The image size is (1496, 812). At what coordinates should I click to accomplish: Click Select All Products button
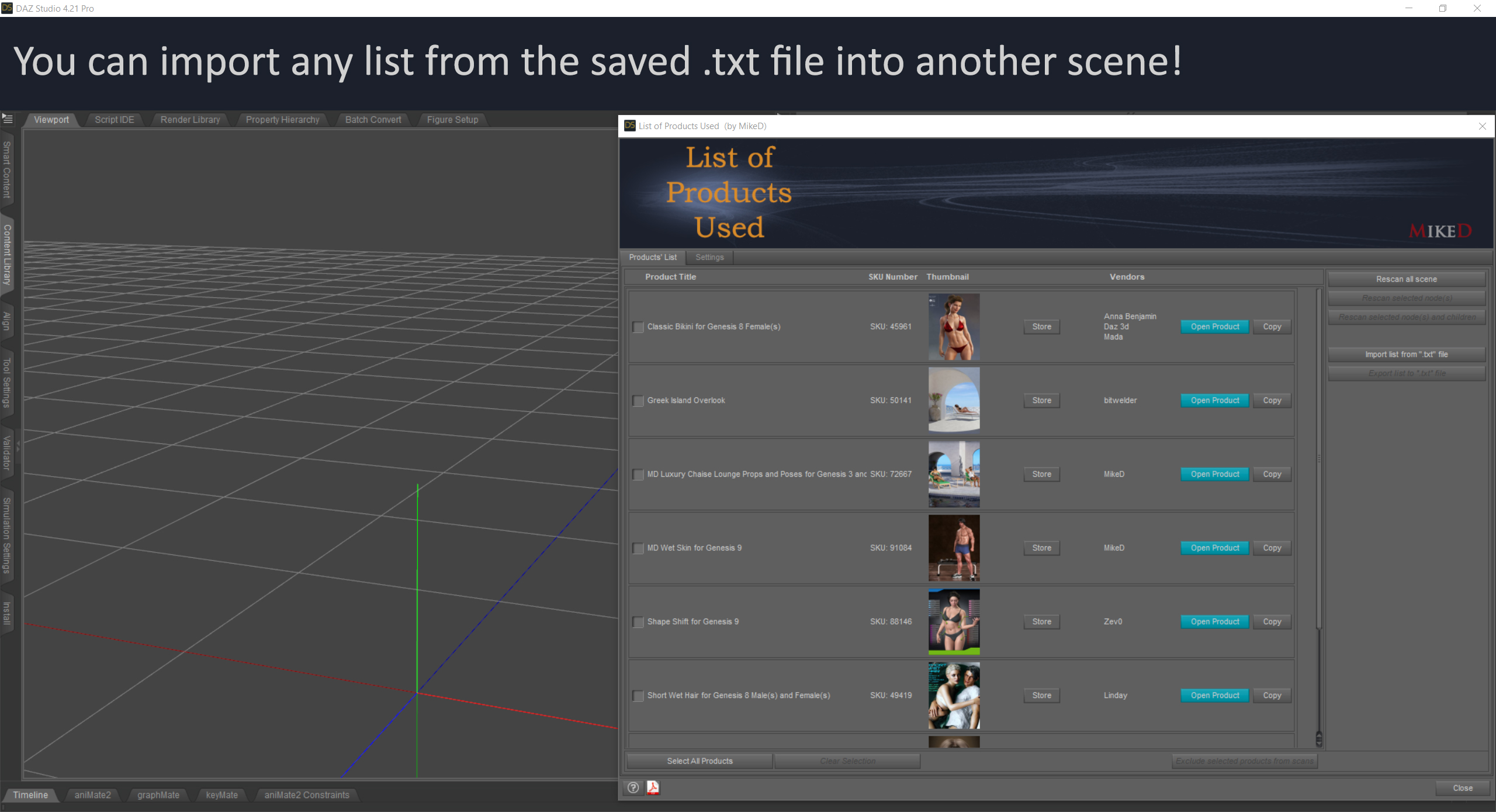click(x=699, y=761)
